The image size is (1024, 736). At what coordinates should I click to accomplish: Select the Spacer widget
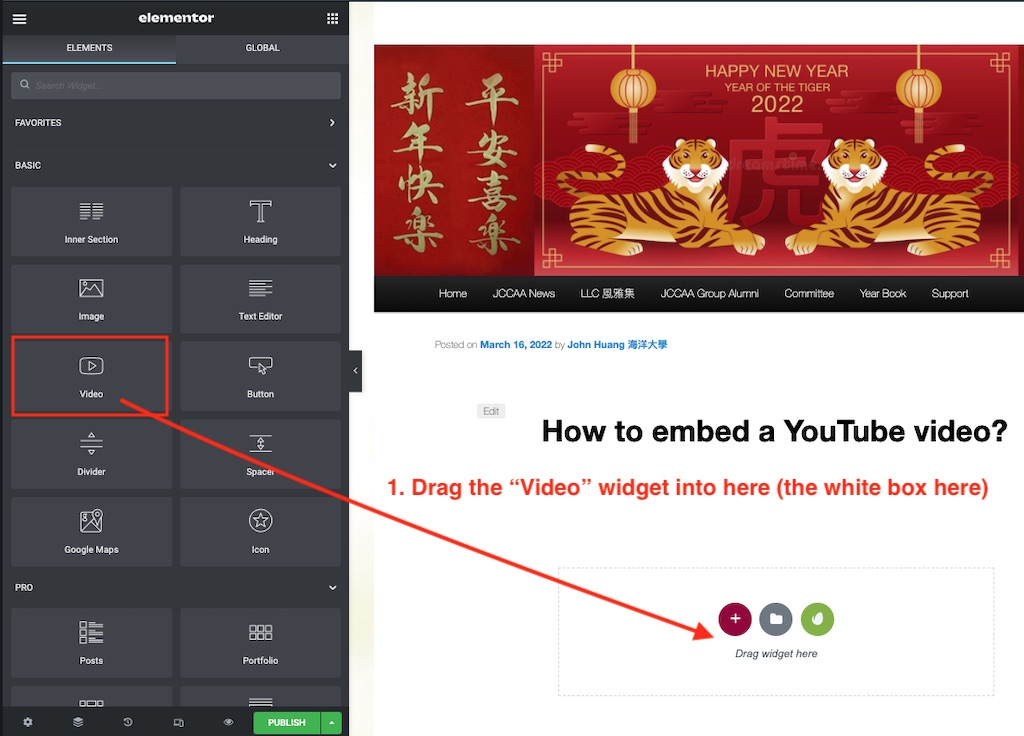coord(261,454)
